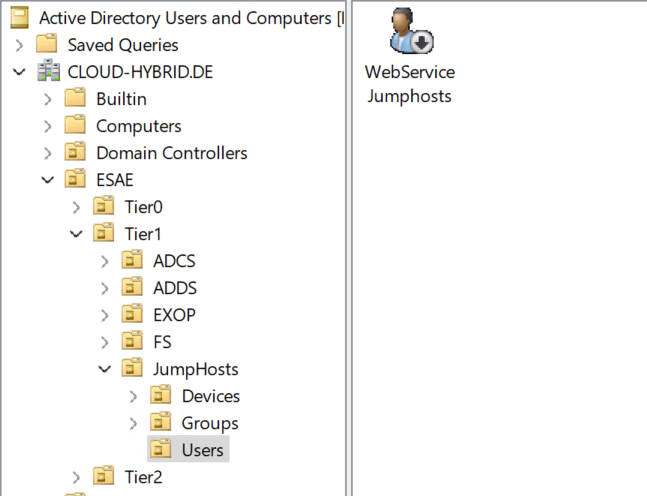The image size is (647, 496).
Task: Expand the Tier0 node chevron
Action: (77, 207)
